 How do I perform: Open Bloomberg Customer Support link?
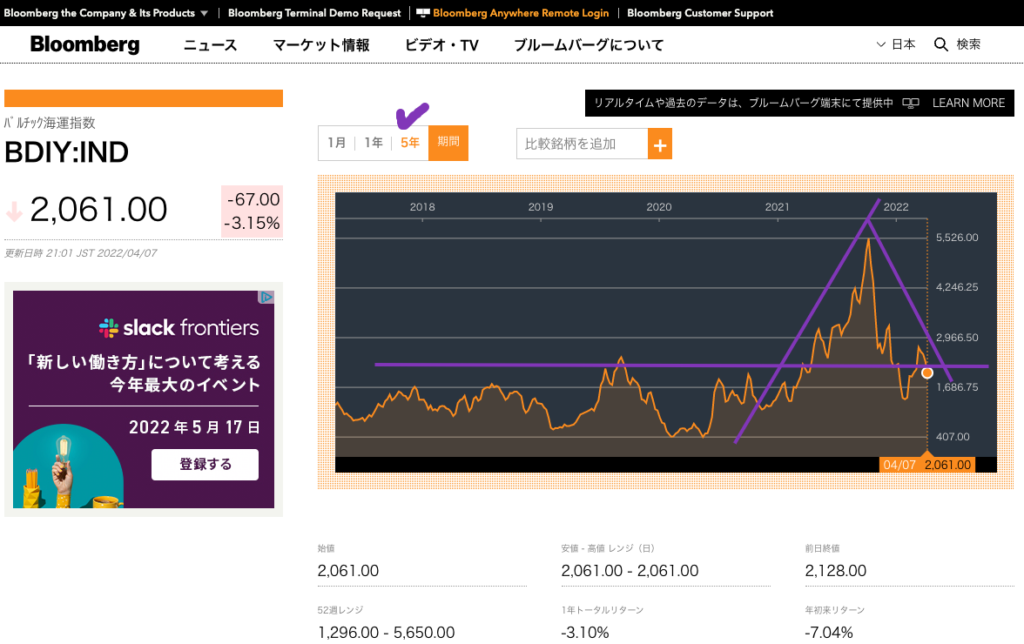tap(700, 13)
